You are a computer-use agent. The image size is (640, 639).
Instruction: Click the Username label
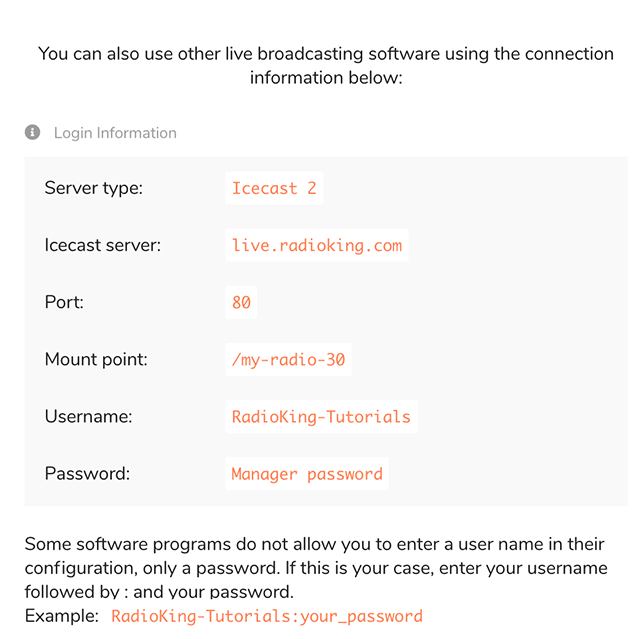point(88,417)
